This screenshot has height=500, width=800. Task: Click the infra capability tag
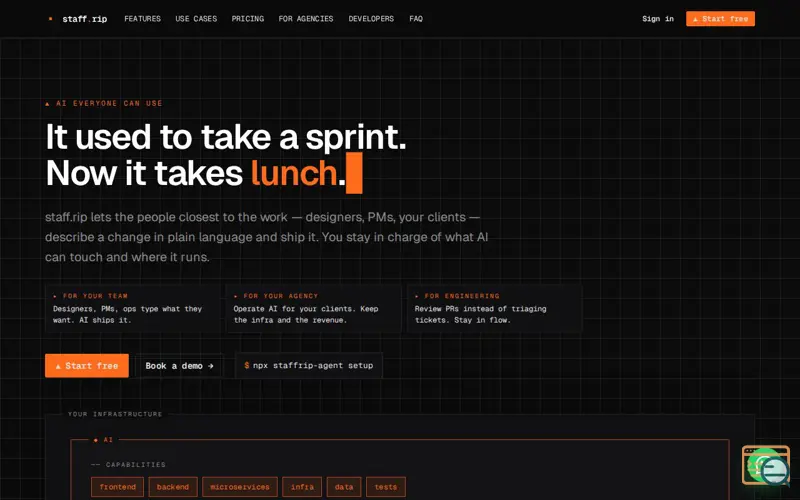pos(302,487)
